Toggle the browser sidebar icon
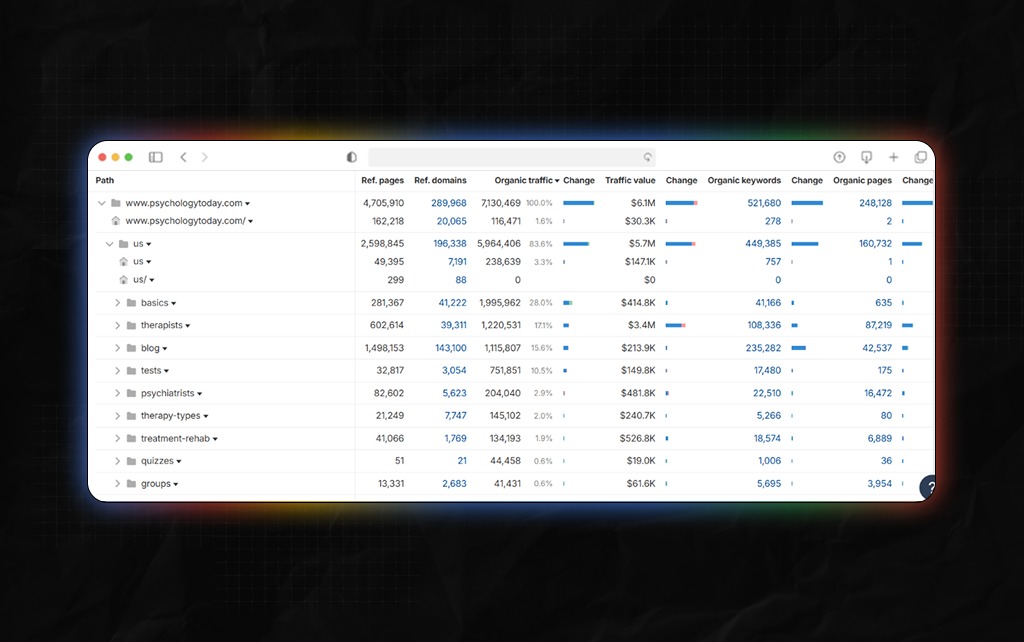 point(155,157)
